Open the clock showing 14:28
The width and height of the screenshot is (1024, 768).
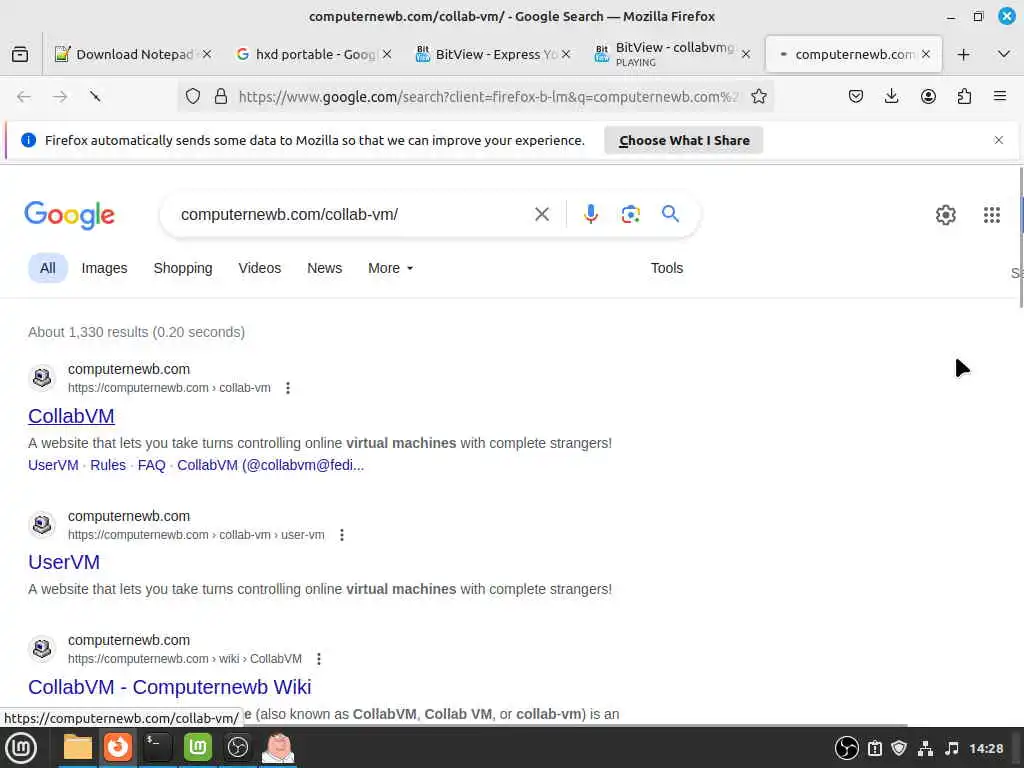pyautogui.click(x=986, y=748)
